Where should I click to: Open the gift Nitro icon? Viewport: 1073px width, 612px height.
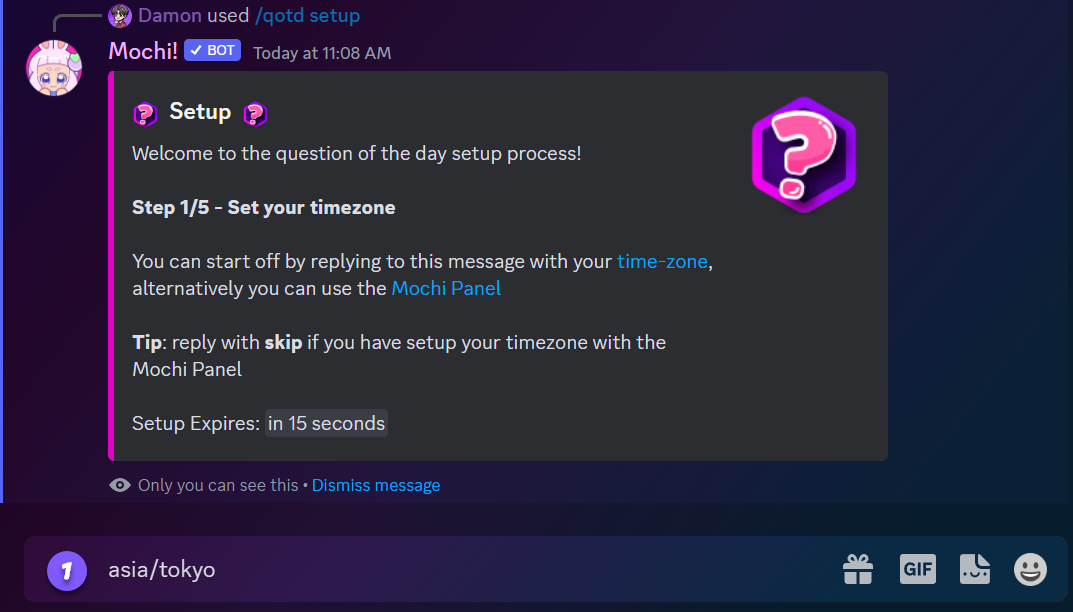point(858,570)
